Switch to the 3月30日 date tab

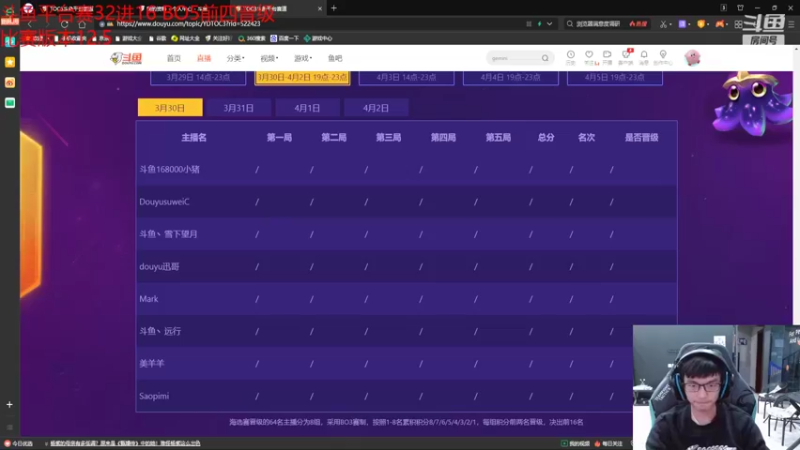pyautogui.click(x=170, y=108)
